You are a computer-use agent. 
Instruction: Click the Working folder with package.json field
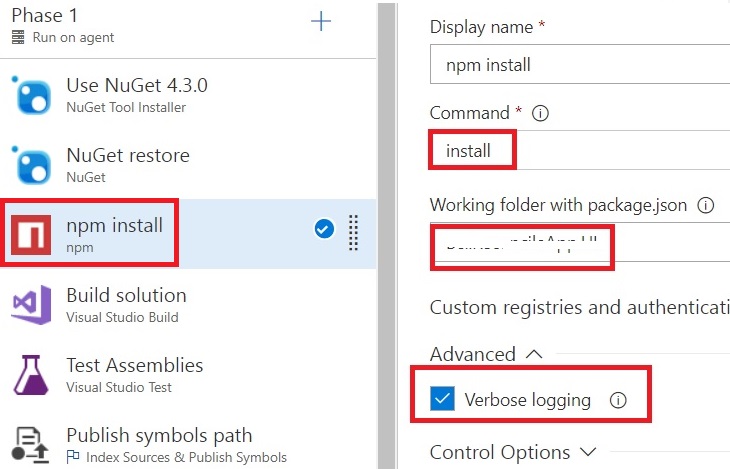(580, 242)
